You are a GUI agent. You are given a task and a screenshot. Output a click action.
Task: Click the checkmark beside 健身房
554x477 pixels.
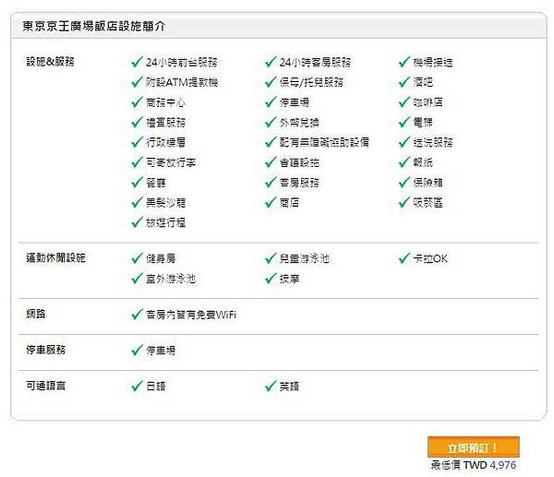[137, 259]
